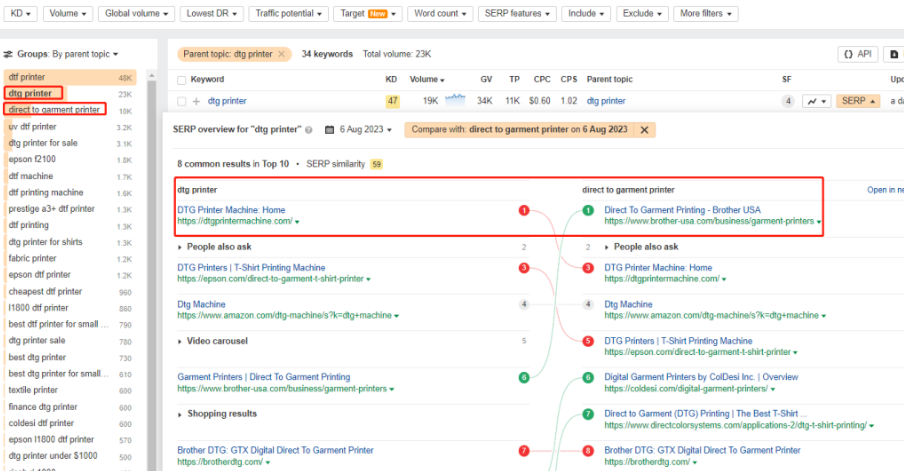Tick the checkbox for dtg printer row
The image size is (904, 471).
[181, 101]
